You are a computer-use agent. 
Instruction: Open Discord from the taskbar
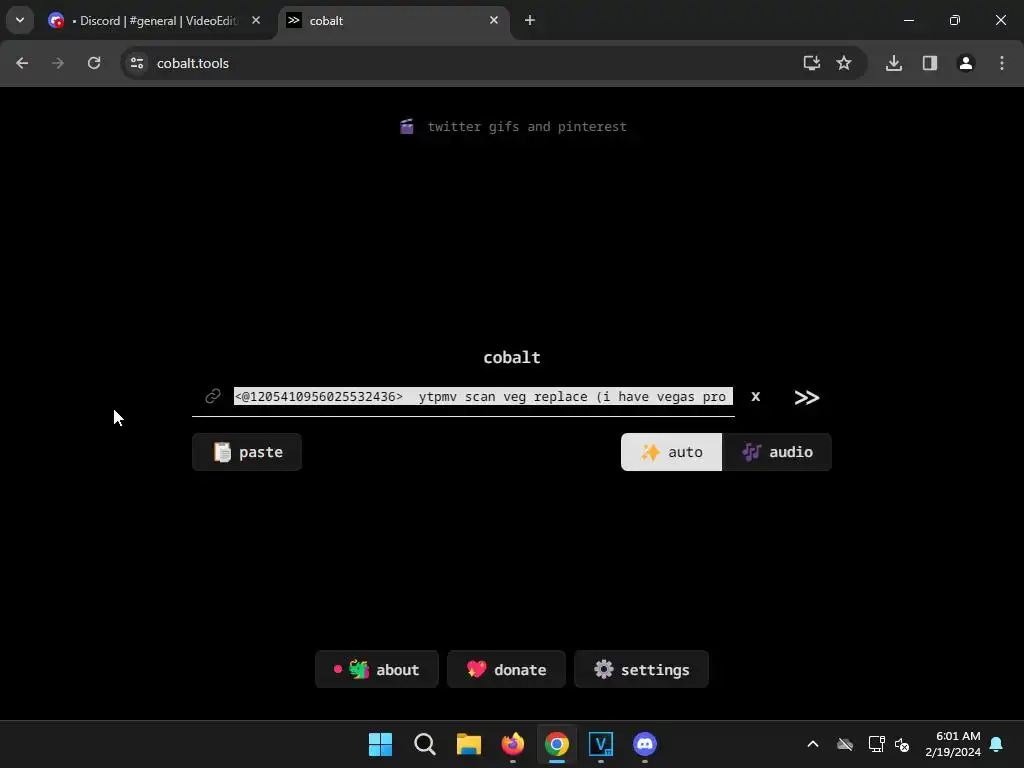(x=645, y=744)
